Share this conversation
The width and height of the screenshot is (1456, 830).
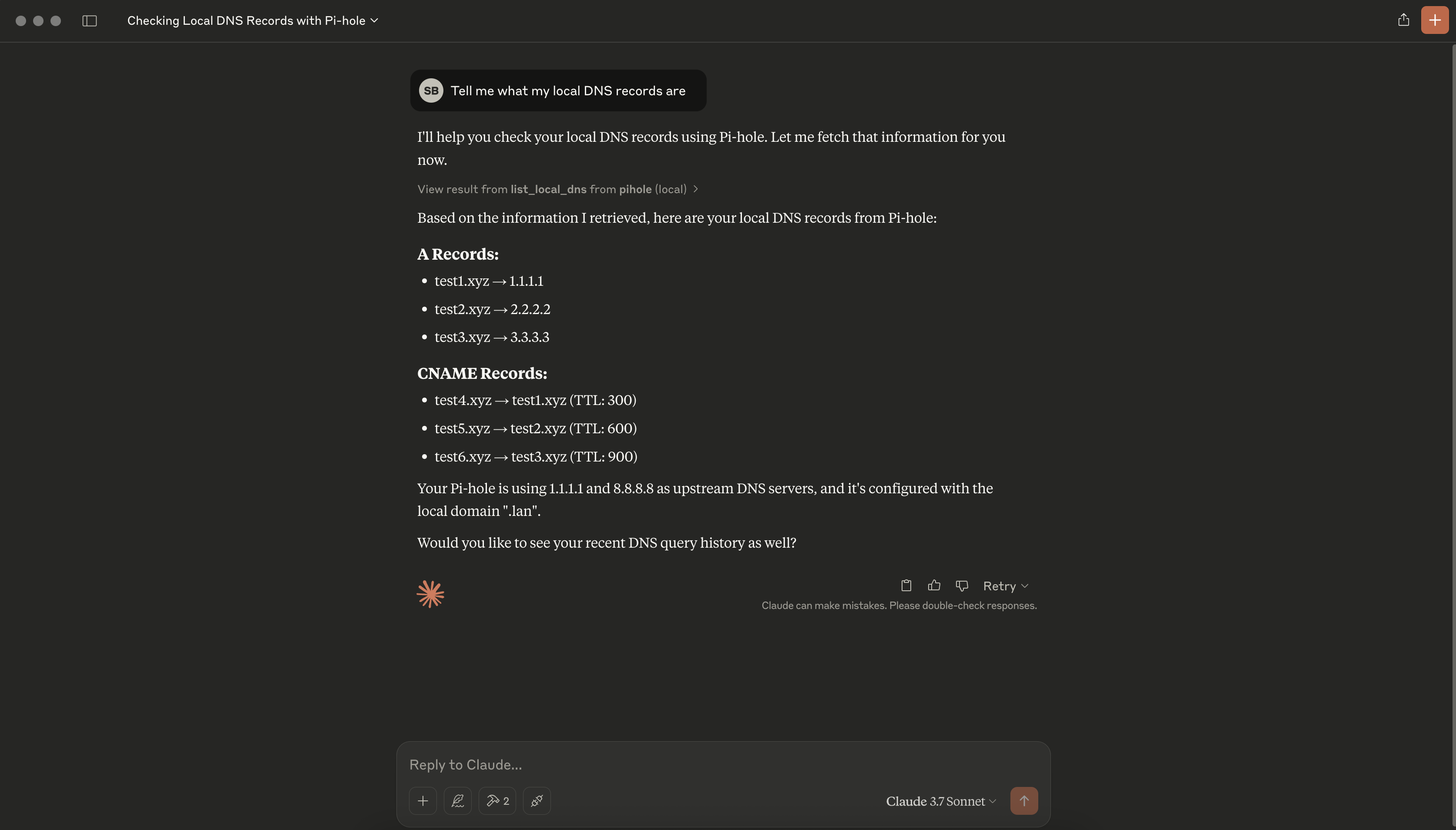pyautogui.click(x=1403, y=20)
